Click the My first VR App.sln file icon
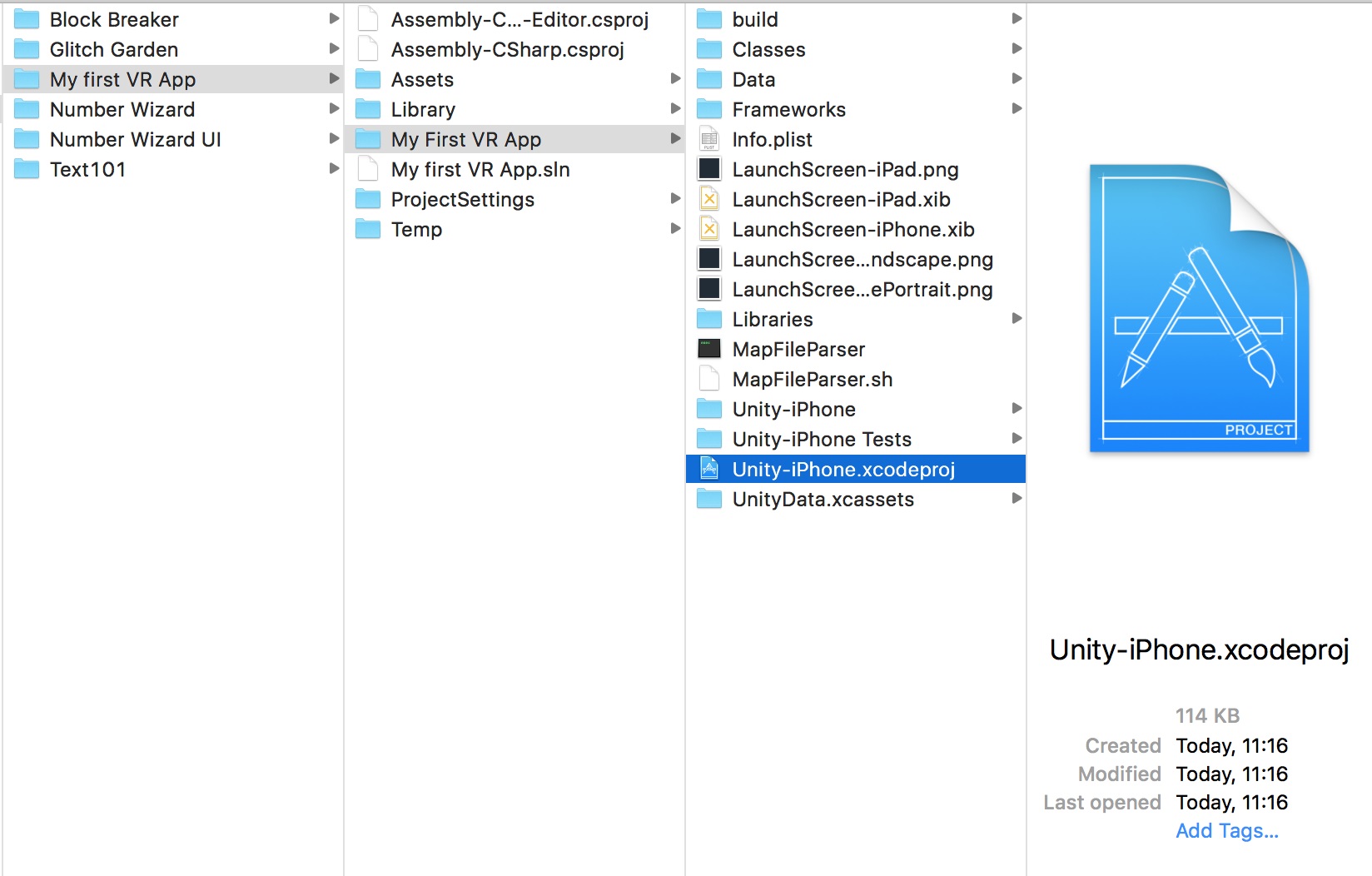Screen dimensions: 1372x876 368,169
